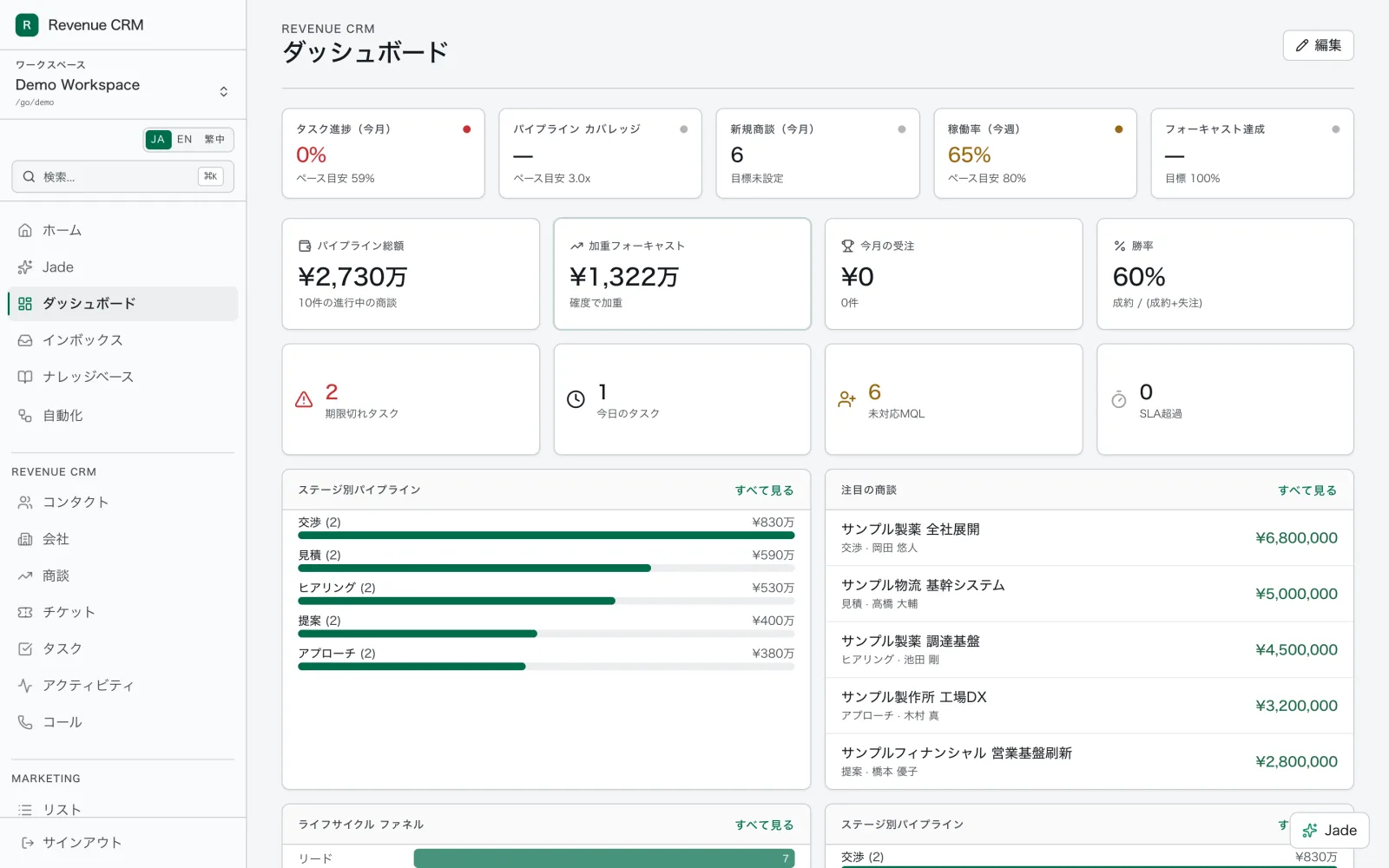Open the 加重フォーキャスト ¥1,322万 card
The image size is (1389, 868).
click(681, 273)
